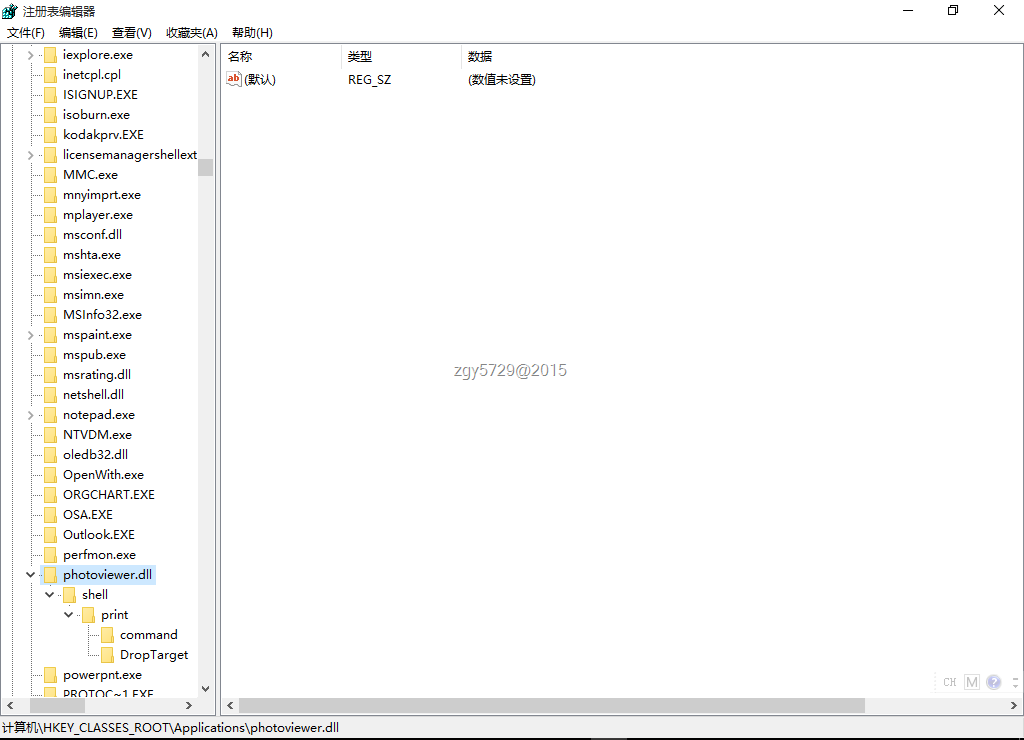Click the tree pane scroll down arrow
Screen dimensions: 1024x740
pyautogui.click(x=206, y=688)
